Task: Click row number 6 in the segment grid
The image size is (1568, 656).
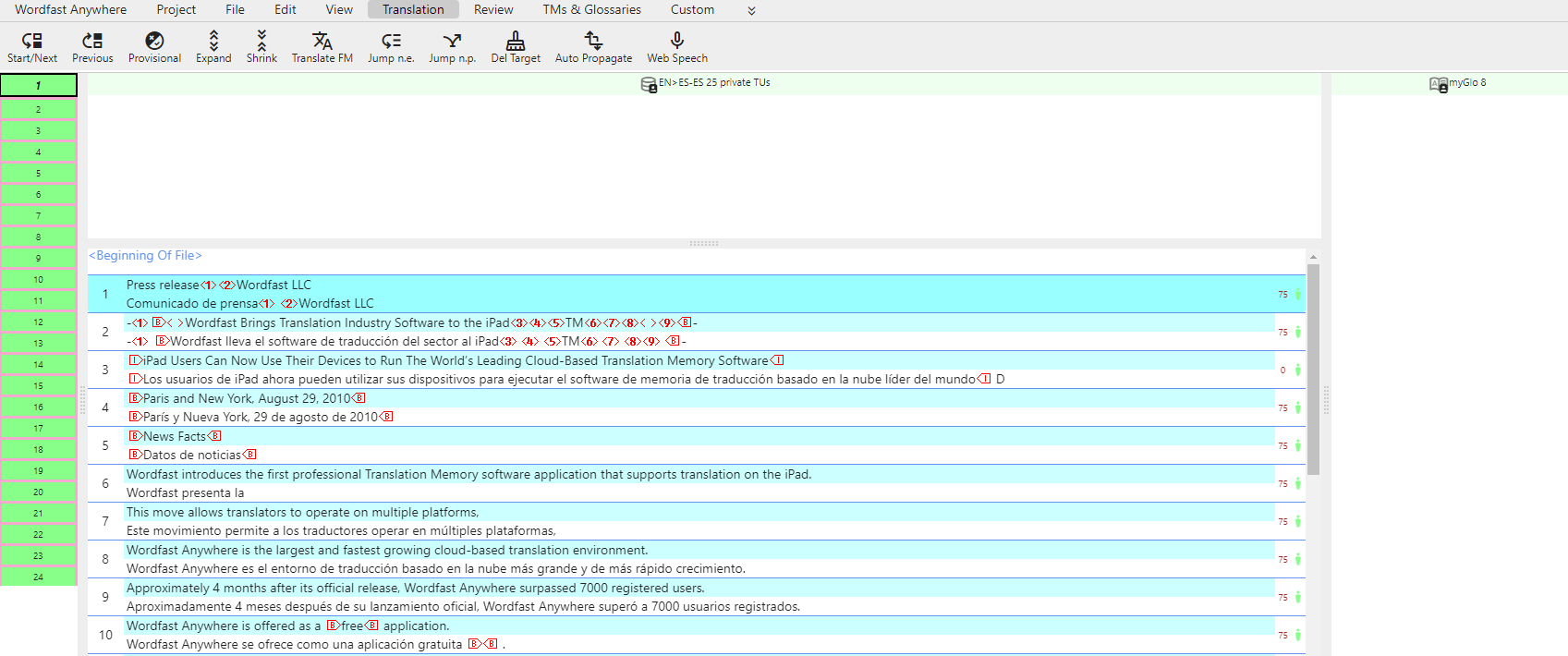Action: [x=105, y=483]
